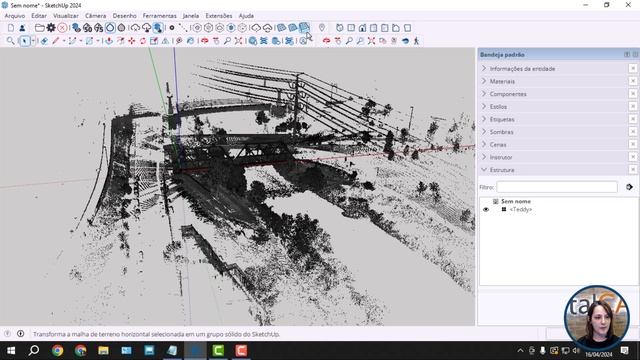Image resolution: width=640 pixels, height=360 pixels.
Task: Open the Janela menu
Action: 191,16
